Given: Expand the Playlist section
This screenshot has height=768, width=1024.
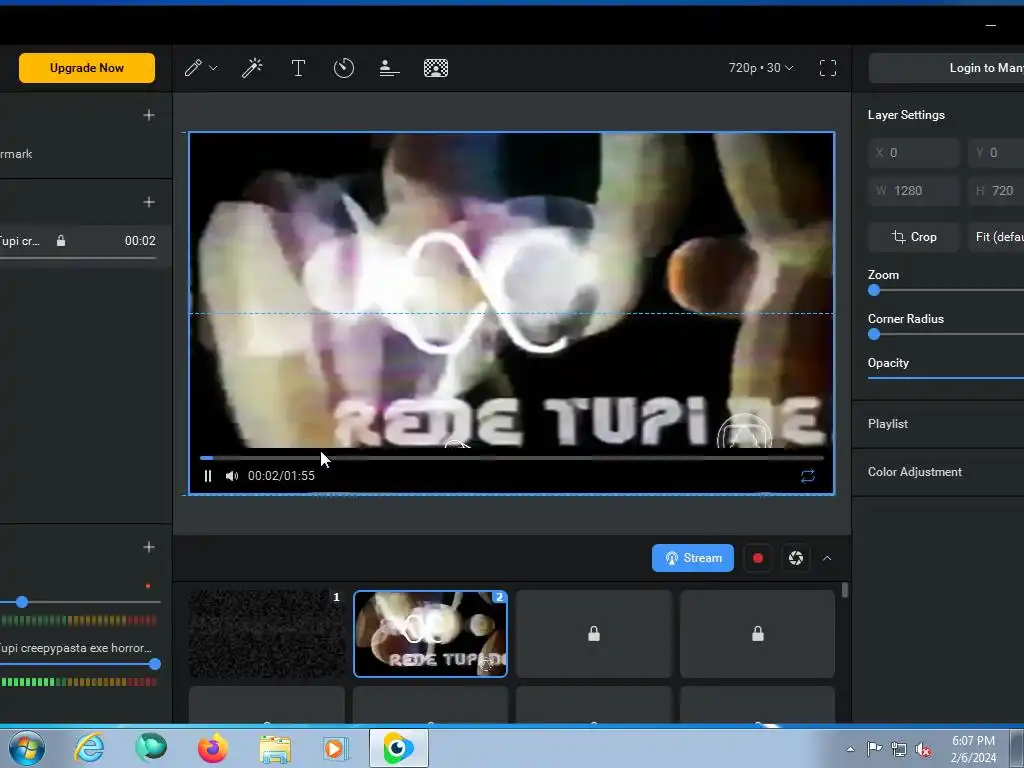Looking at the screenshot, I should [x=938, y=424].
